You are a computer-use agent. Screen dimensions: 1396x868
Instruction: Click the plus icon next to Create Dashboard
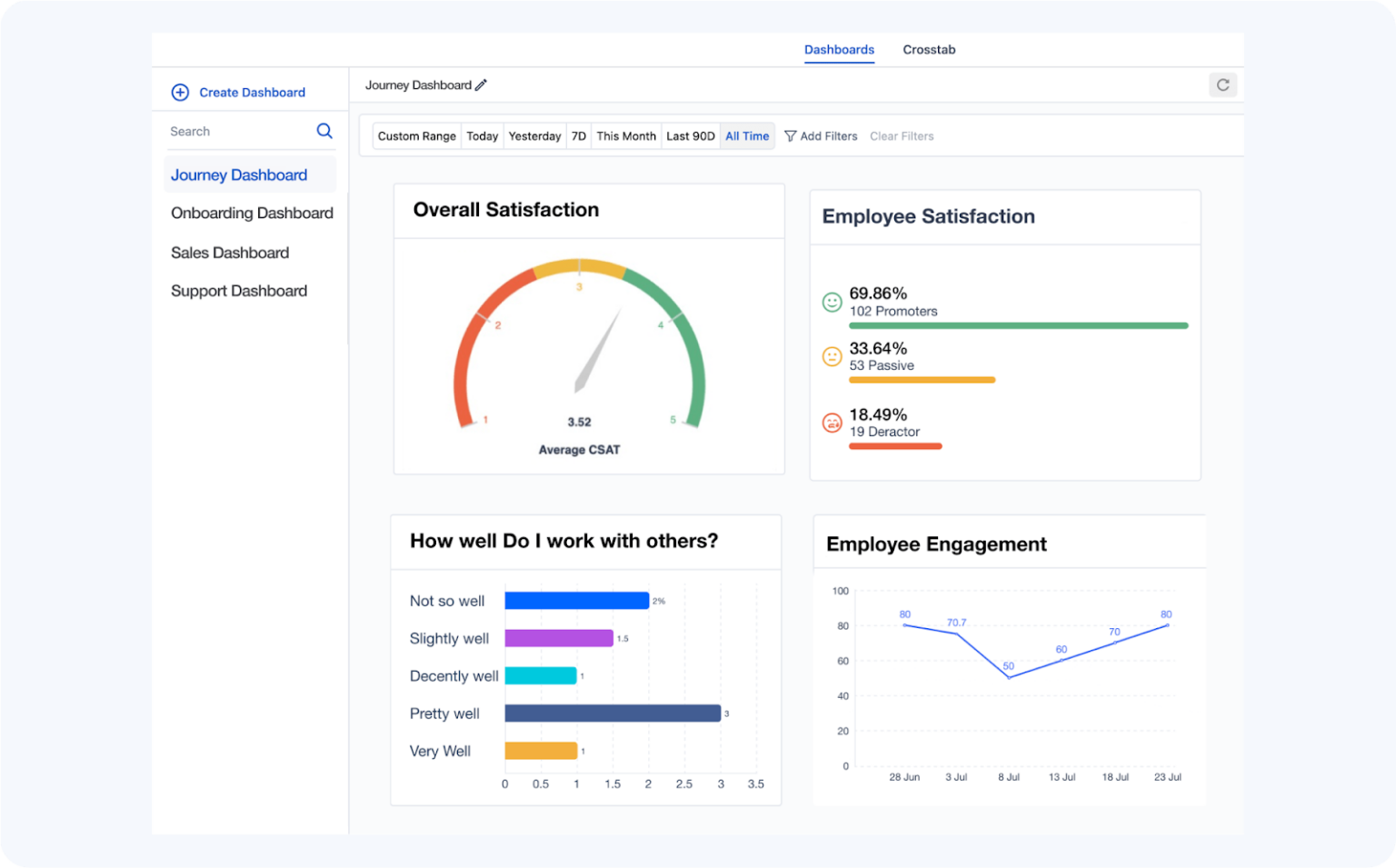coord(180,92)
